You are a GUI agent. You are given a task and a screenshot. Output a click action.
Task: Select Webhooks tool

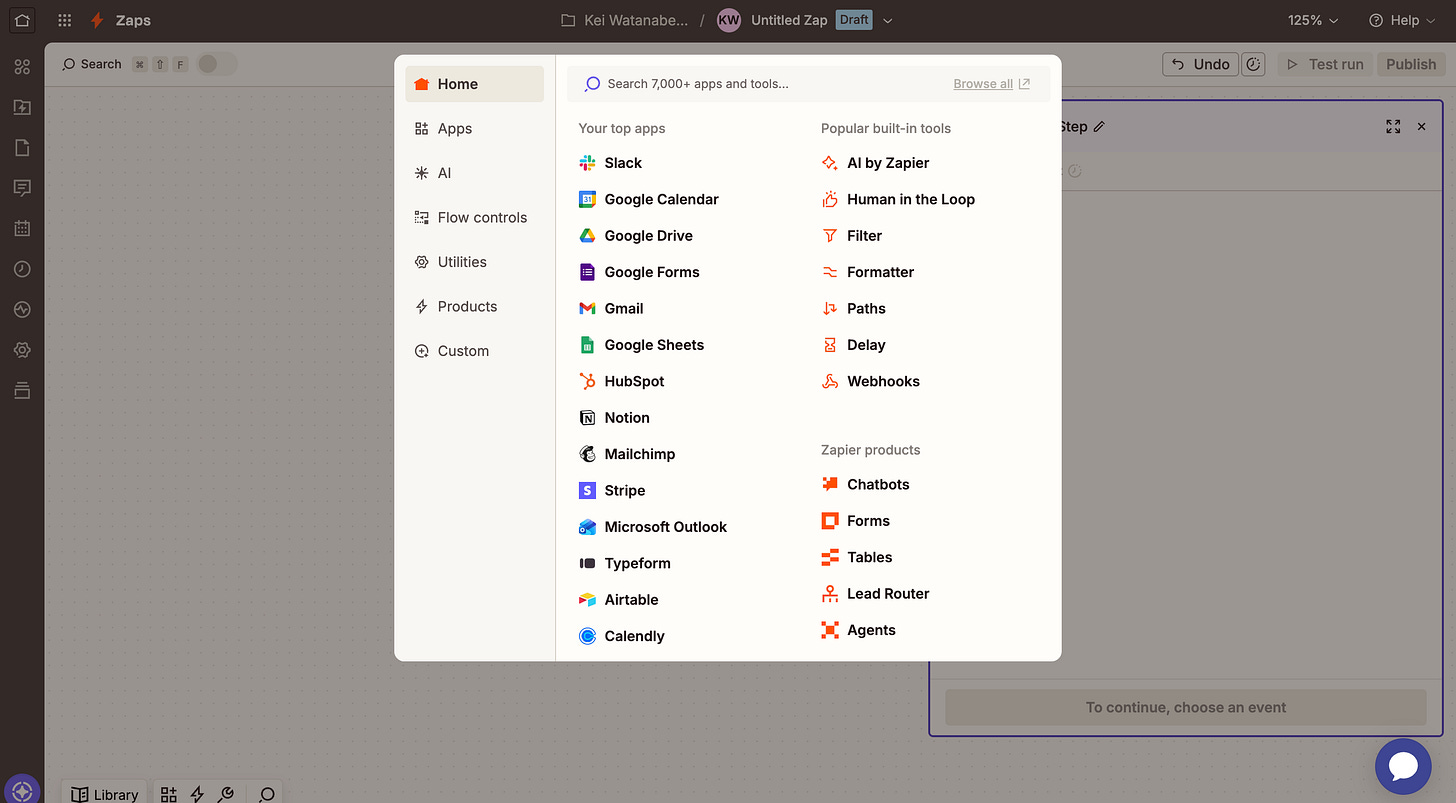870,381
